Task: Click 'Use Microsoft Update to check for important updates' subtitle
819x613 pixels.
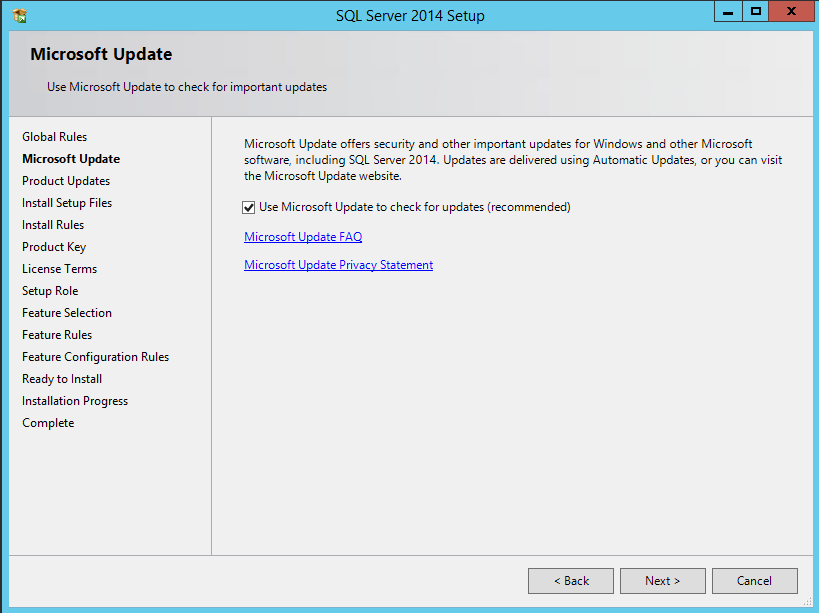Action: point(187,87)
